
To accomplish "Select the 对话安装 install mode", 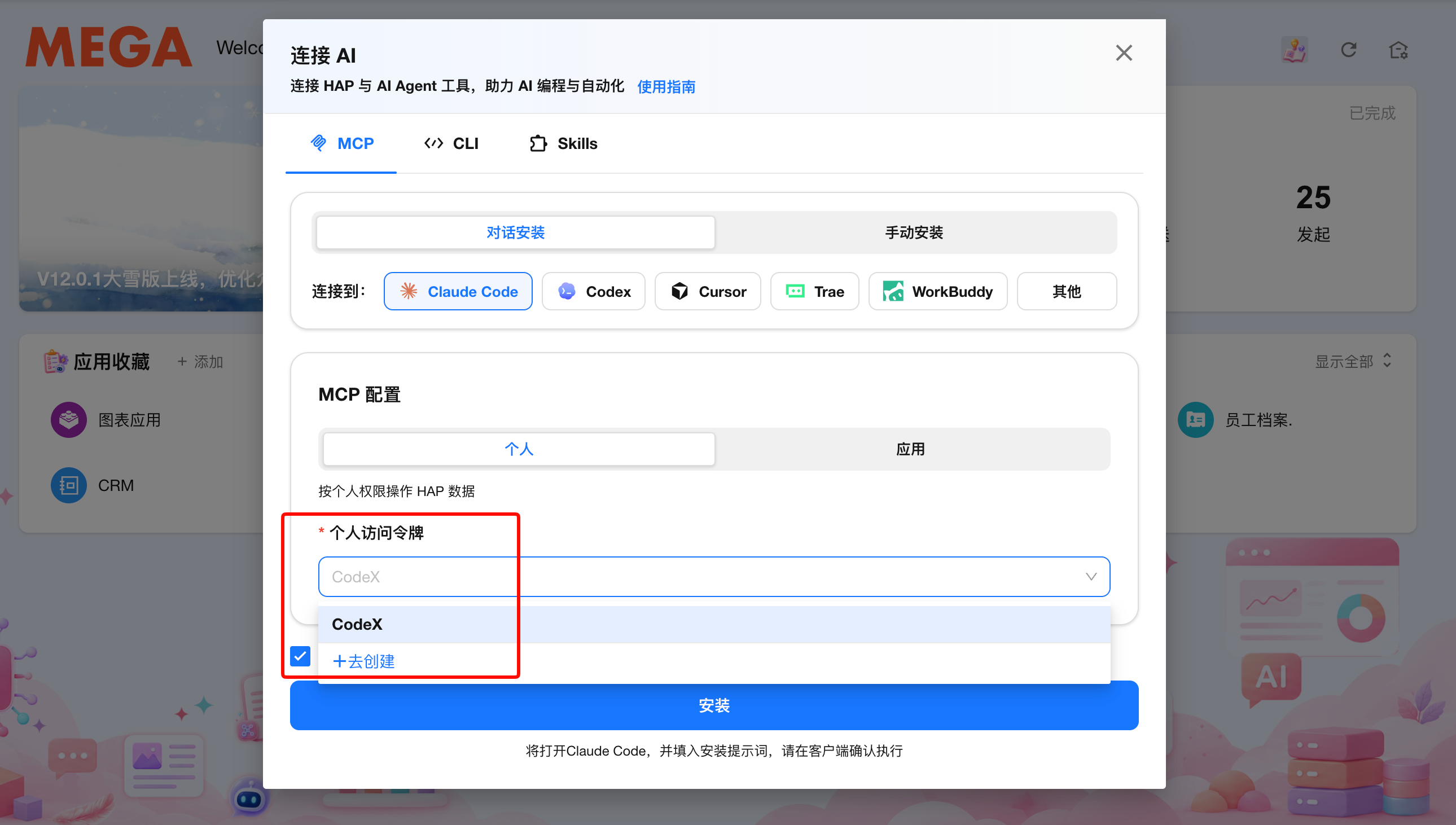I will [516, 232].
